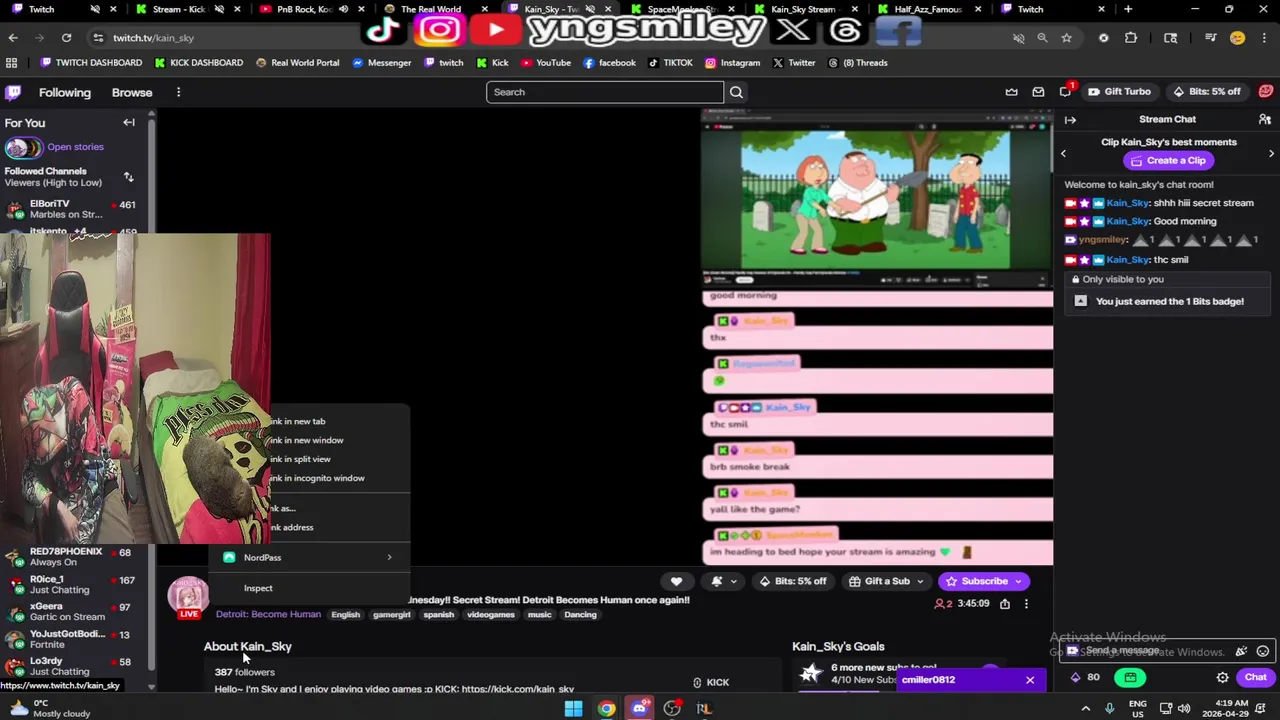This screenshot has width=1280, height=720.
Task: Open the emote picker in chat
Action: pos(1263,651)
